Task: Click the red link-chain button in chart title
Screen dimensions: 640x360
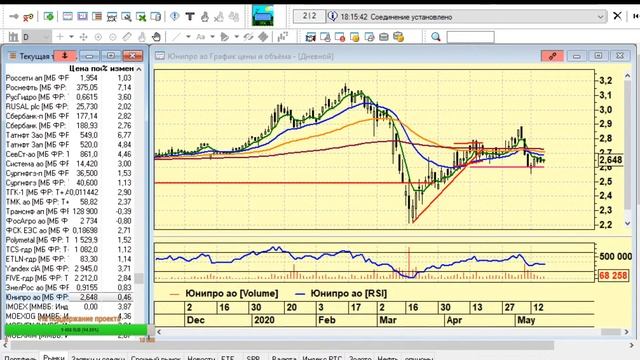Action: coord(552,56)
